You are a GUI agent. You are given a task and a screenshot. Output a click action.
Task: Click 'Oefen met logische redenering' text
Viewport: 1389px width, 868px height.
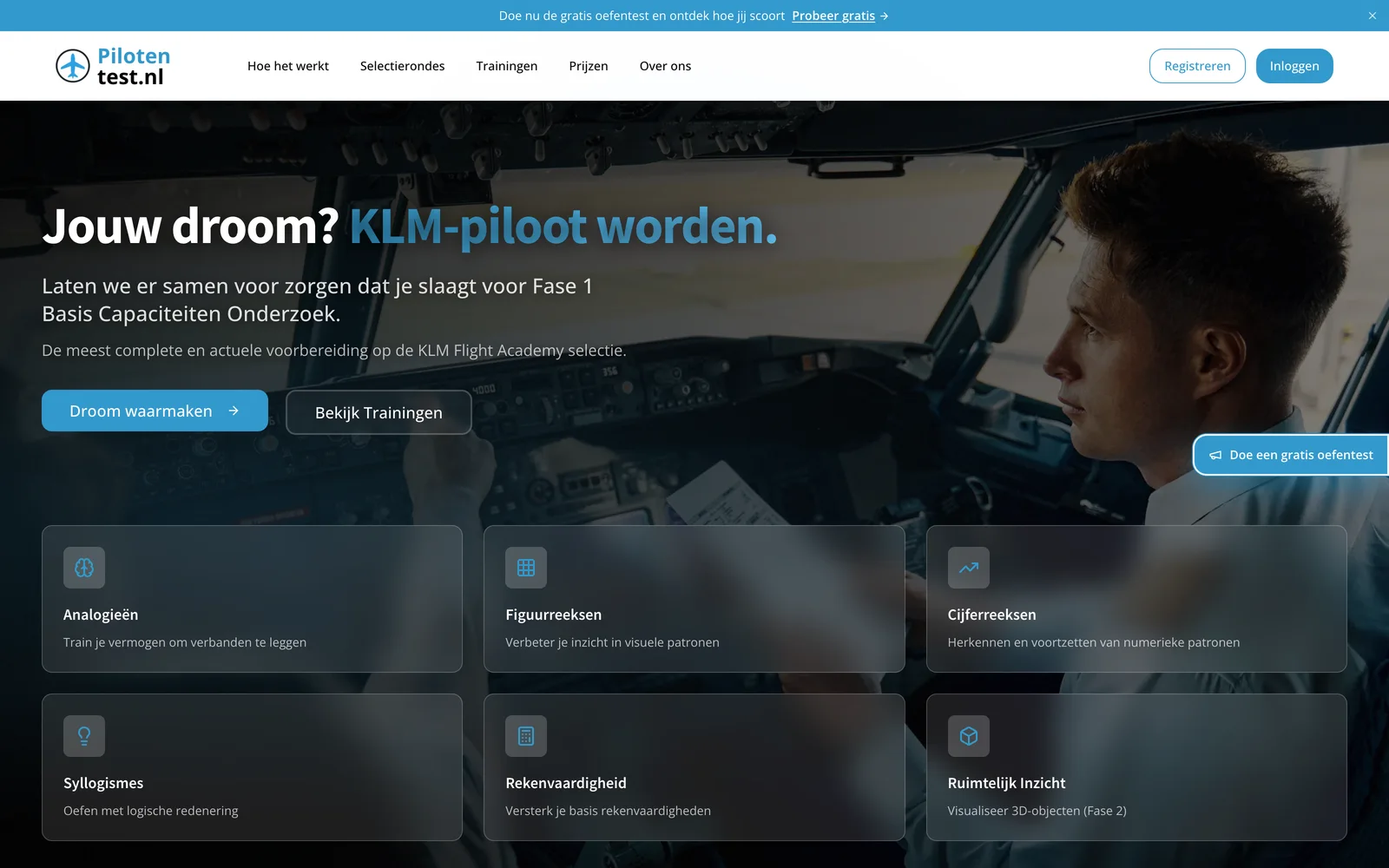[150, 811]
